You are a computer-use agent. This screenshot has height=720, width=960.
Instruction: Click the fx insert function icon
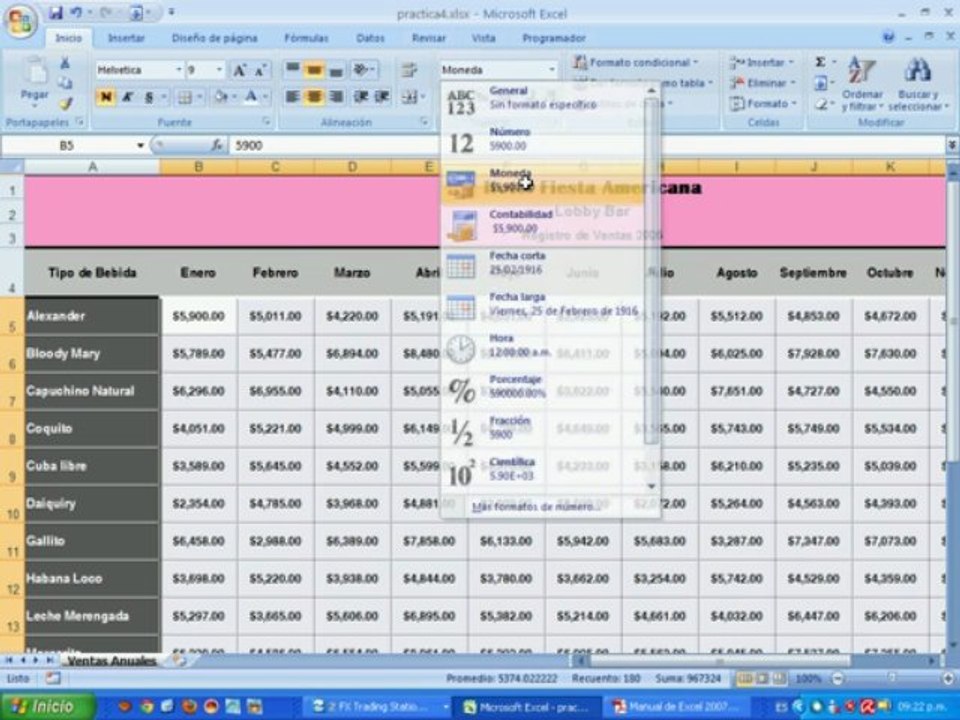(217, 145)
